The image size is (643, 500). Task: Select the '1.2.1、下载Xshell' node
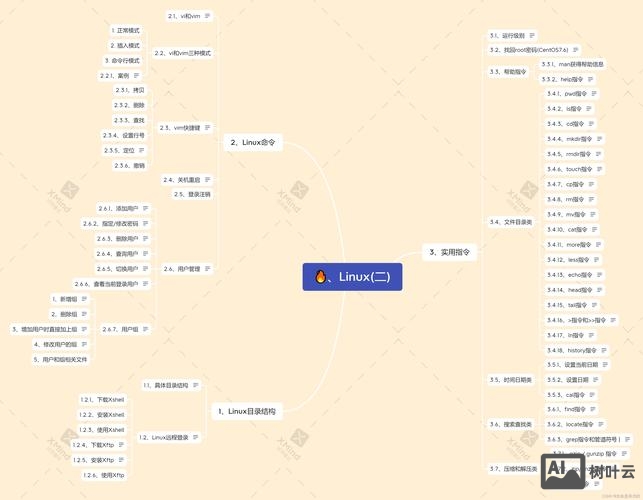point(103,400)
